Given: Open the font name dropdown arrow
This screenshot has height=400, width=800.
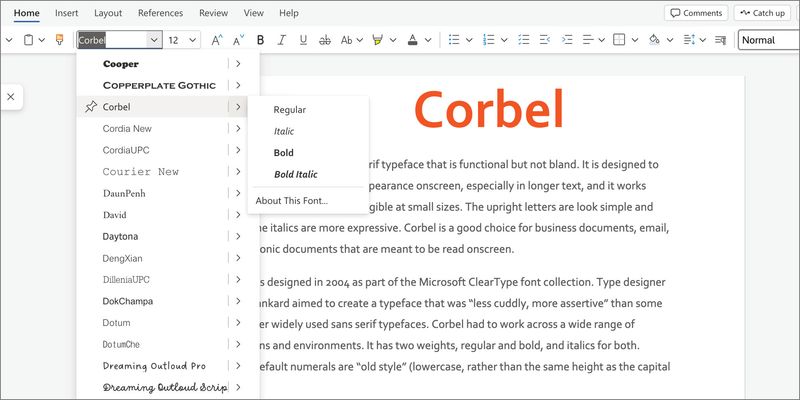Looking at the screenshot, I should tap(154, 40).
